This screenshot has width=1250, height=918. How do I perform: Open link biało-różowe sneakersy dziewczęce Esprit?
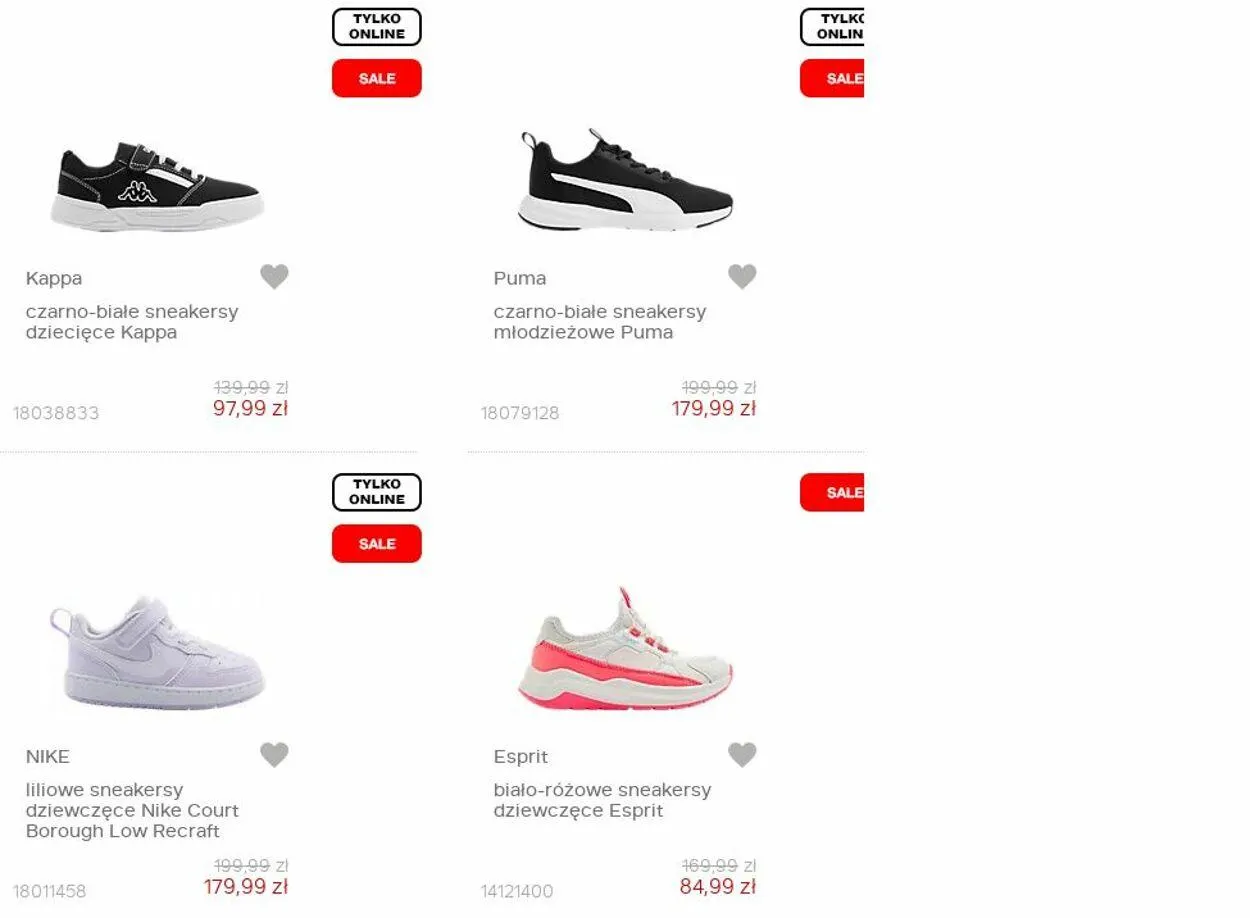tap(602, 800)
